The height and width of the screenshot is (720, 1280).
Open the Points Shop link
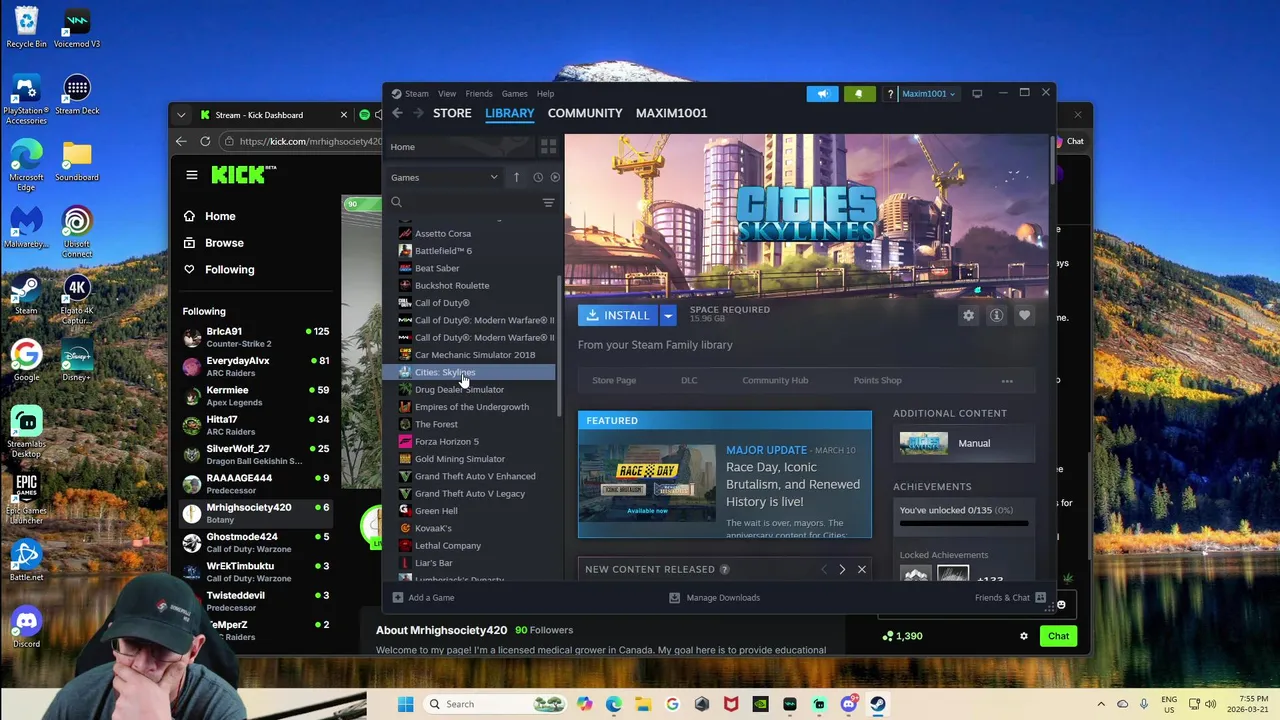point(877,380)
